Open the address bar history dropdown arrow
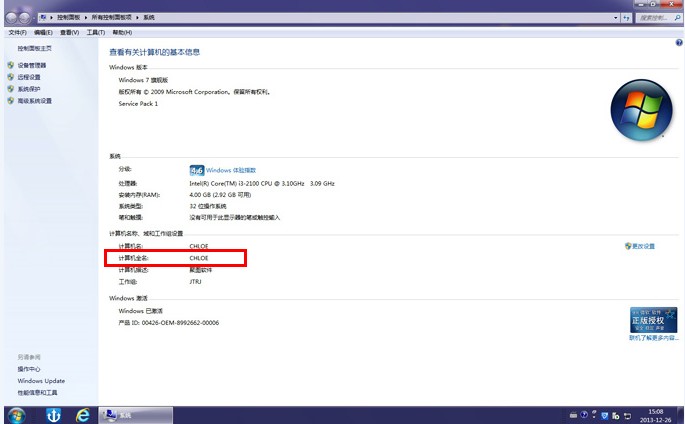Viewport: 685px width, 424px height. (x=616, y=17)
